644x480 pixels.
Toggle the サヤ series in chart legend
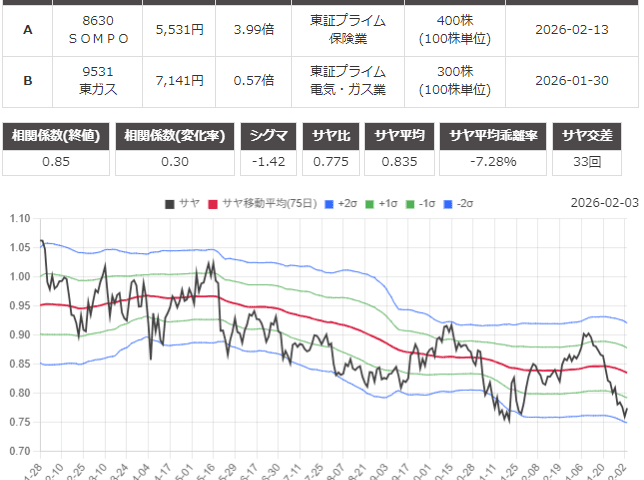pos(182,203)
